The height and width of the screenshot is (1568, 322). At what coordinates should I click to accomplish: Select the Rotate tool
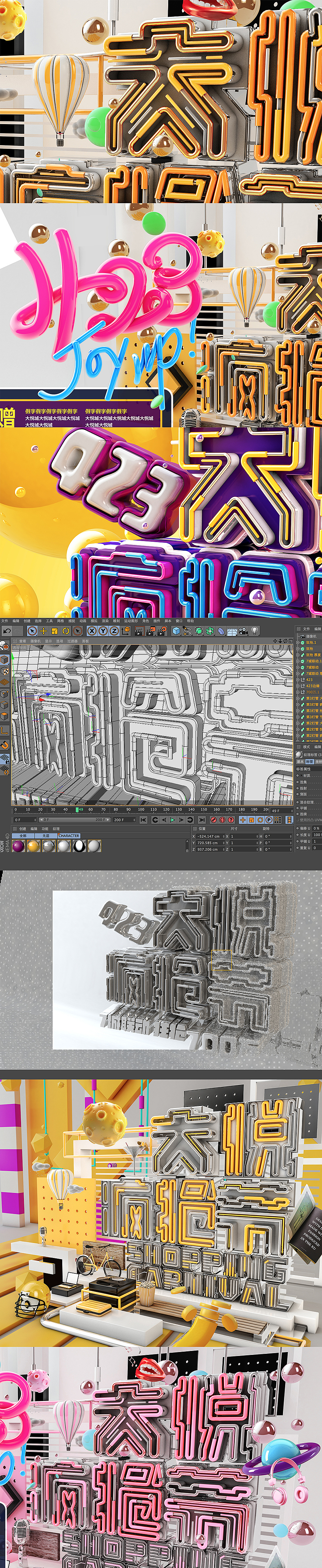(x=65, y=631)
